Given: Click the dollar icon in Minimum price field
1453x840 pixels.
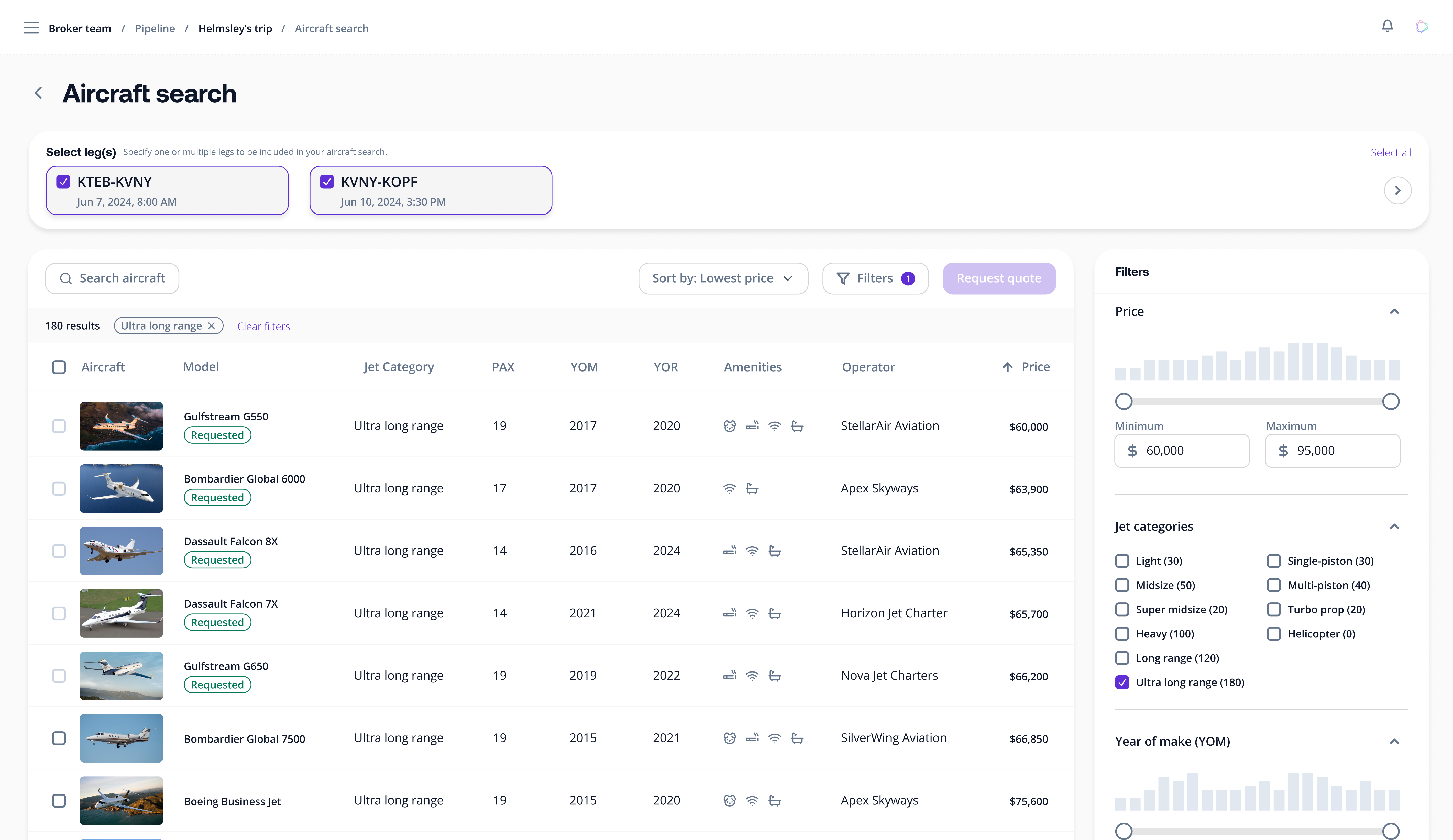Looking at the screenshot, I should (1132, 451).
